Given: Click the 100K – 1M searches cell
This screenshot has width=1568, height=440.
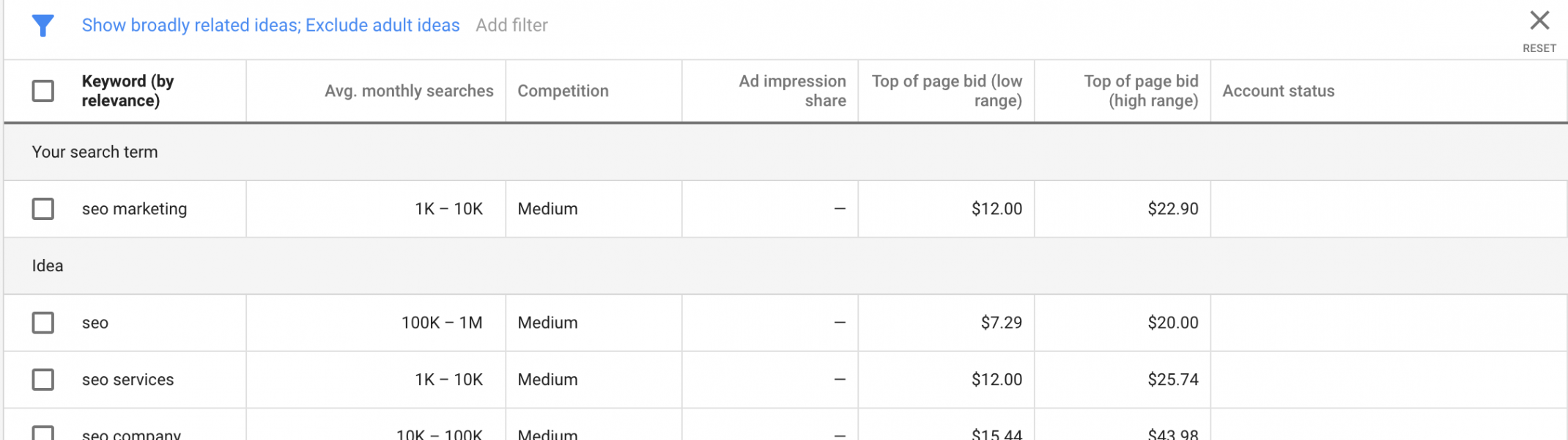Looking at the screenshot, I should pyautogui.click(x=441, y=323).
